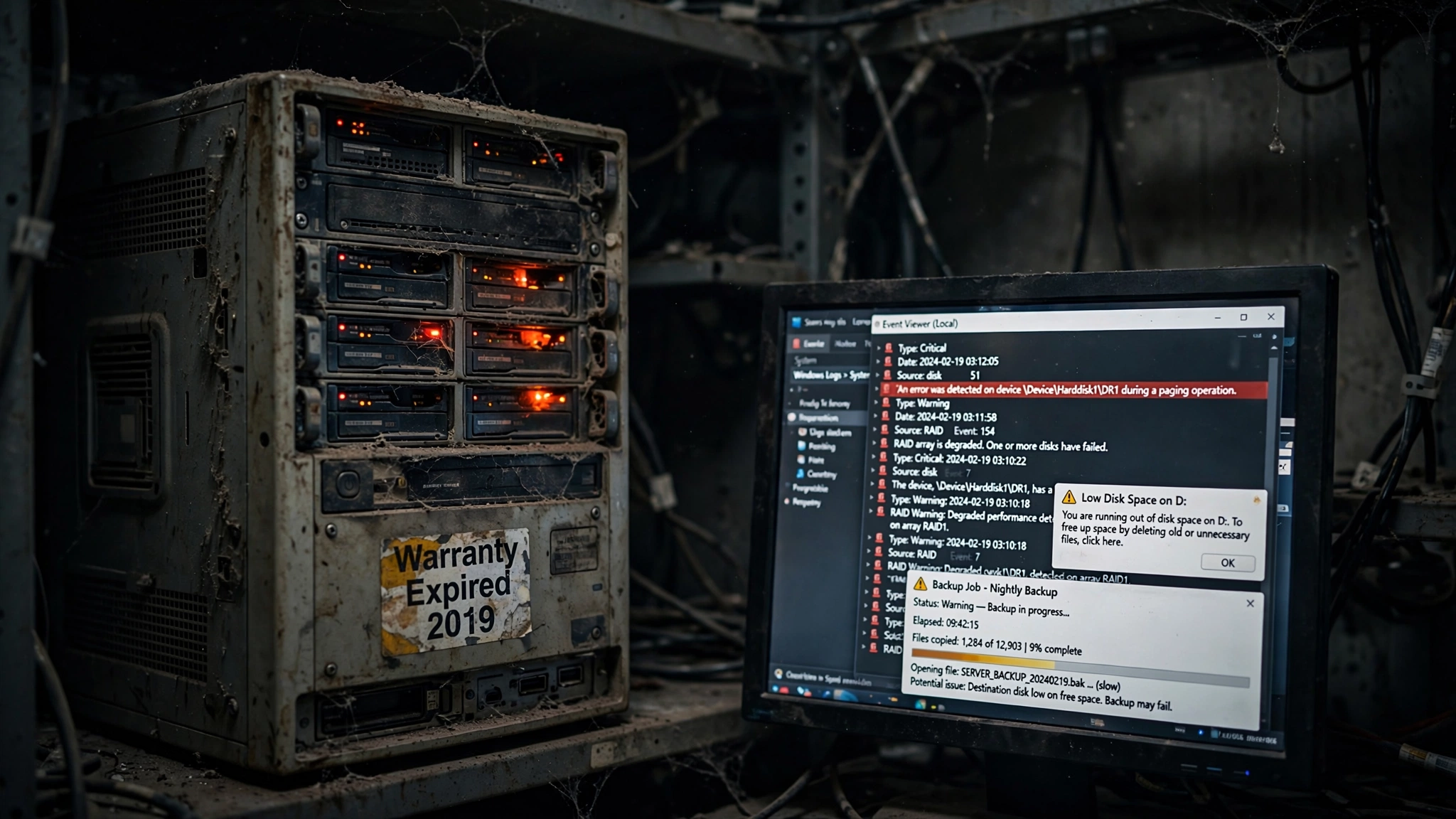Open the 'Windows Logs > System' tree item
Image resolution: width=1456 pixels, height=819 pixels.
coord(830,375)
